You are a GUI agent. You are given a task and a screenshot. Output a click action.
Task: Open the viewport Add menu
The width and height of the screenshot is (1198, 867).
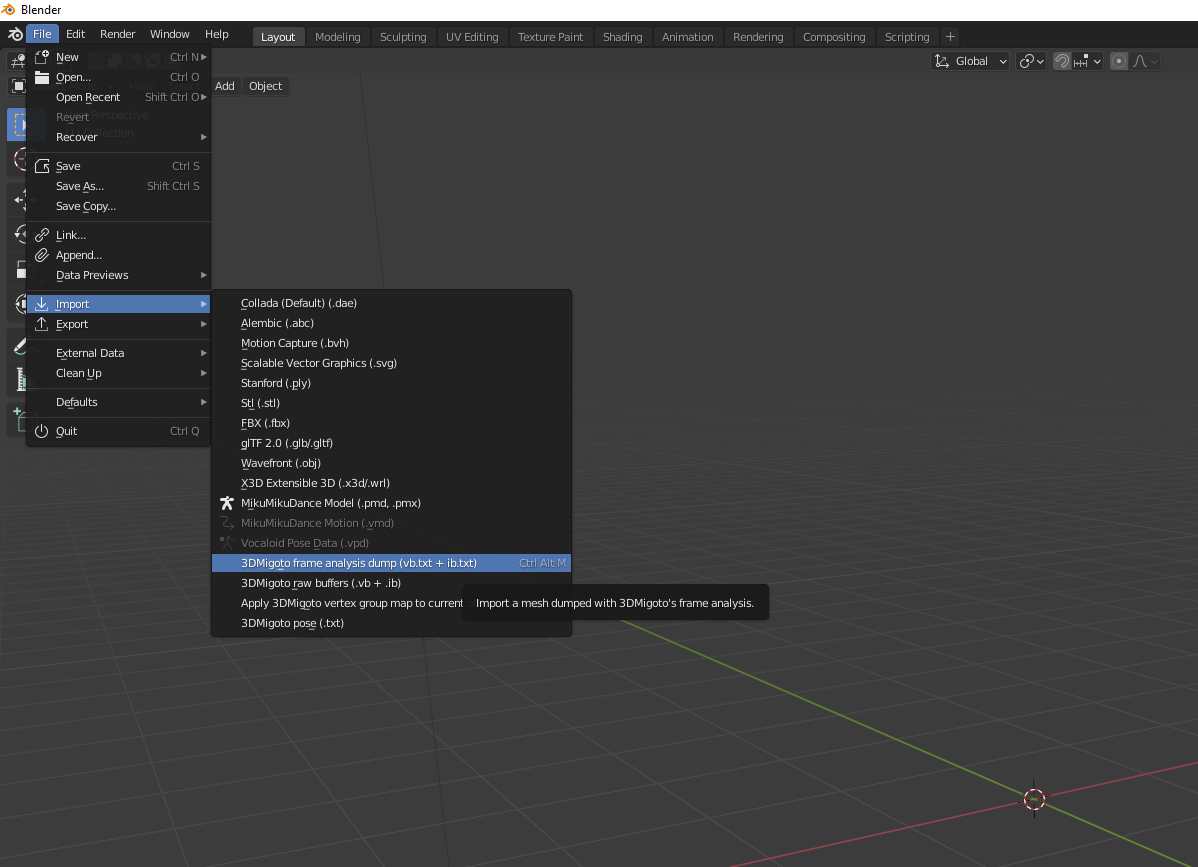click(x=225, y=86)
